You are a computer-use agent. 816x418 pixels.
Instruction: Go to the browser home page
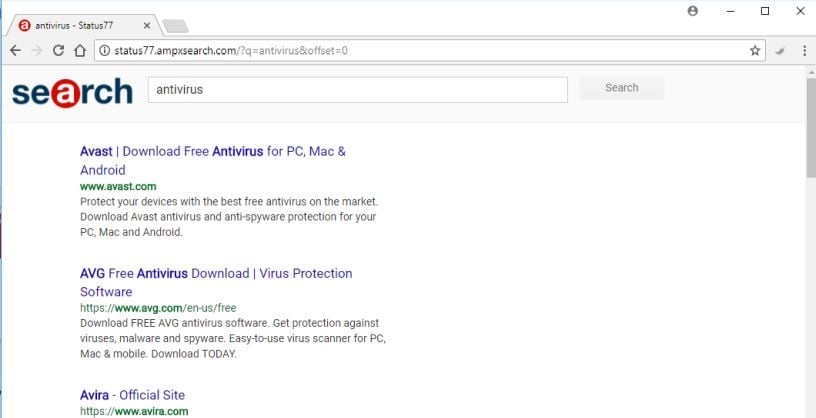[80, 50]
